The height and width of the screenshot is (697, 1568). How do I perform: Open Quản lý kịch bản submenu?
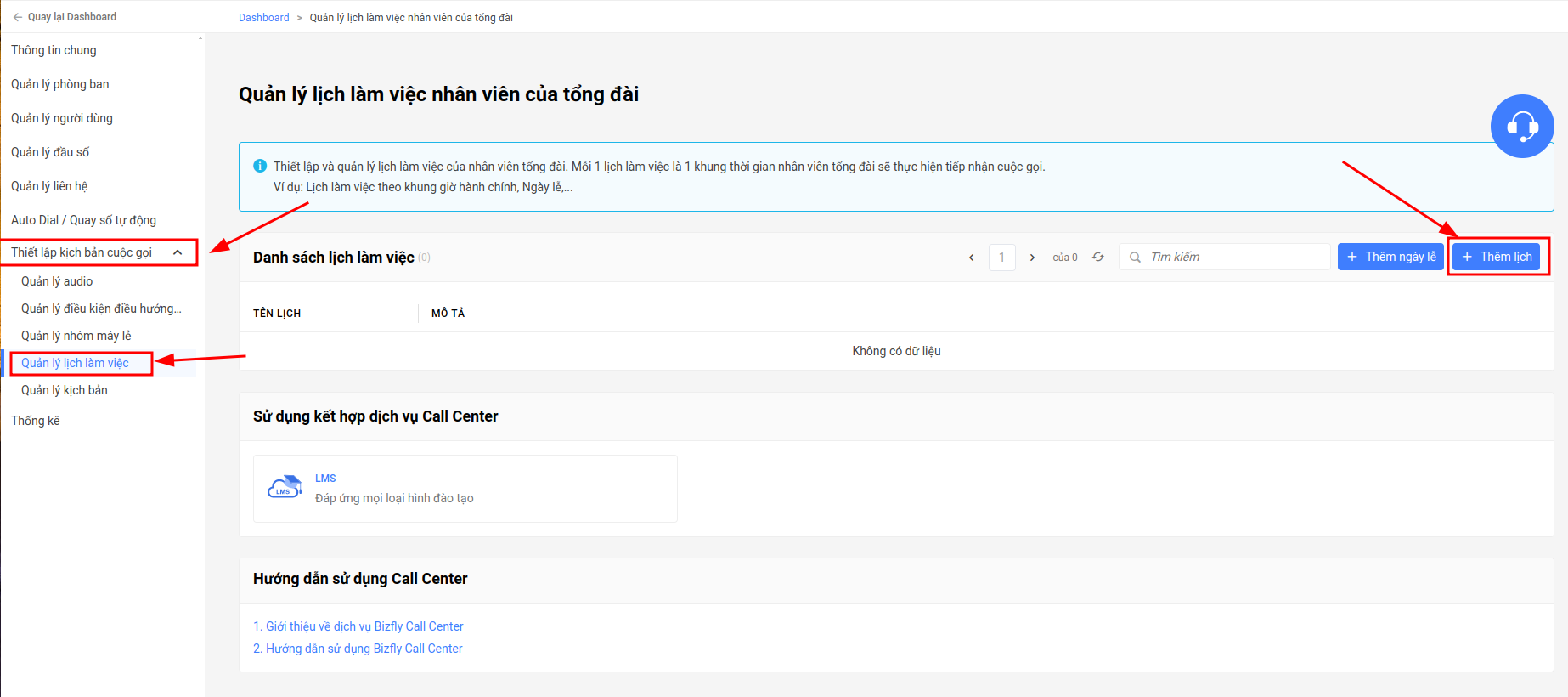[64, 390]
